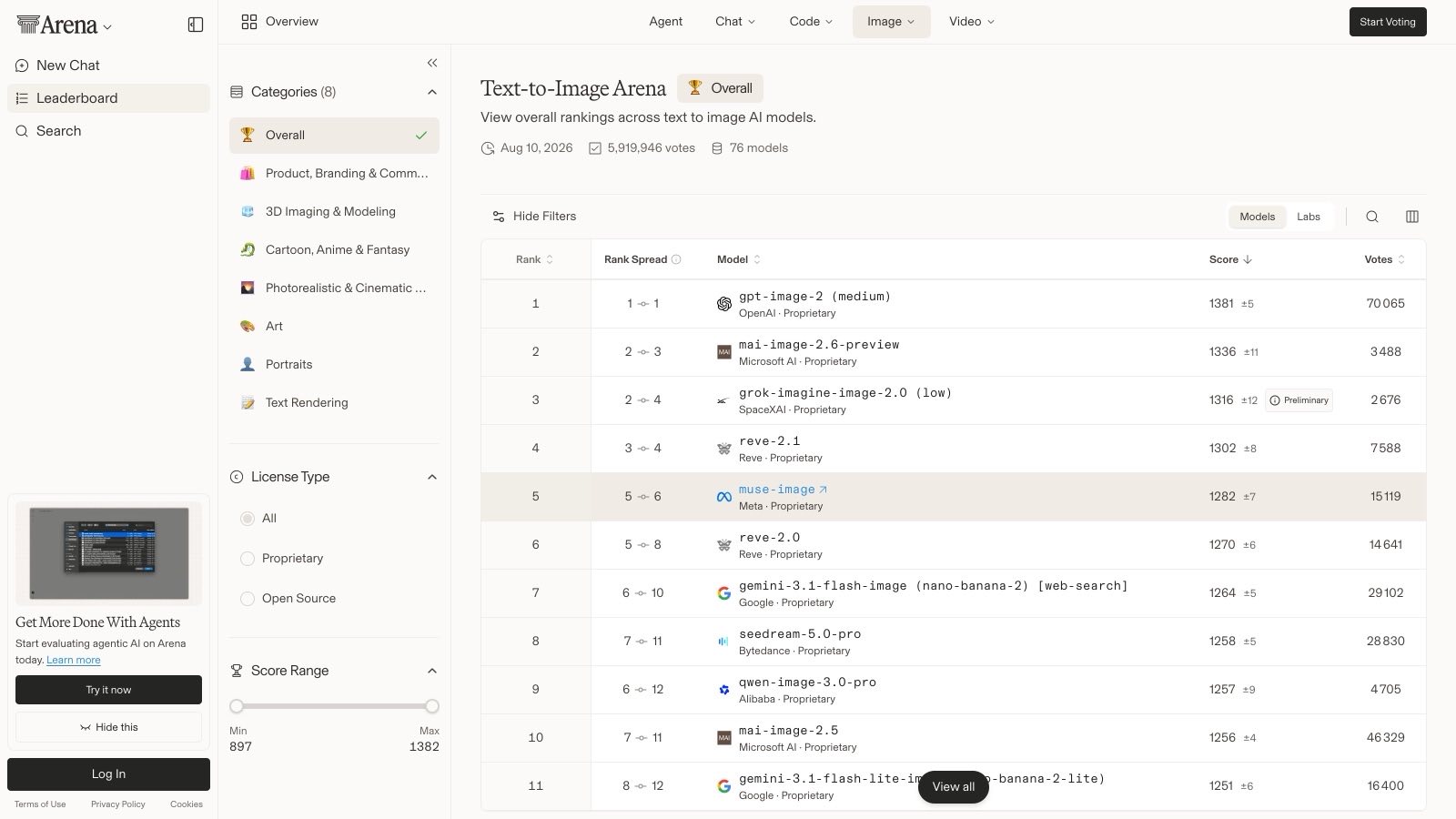Click the Leaderboard list icon
This screenshot has width=1456, height=819.
(x=22, y=98)
